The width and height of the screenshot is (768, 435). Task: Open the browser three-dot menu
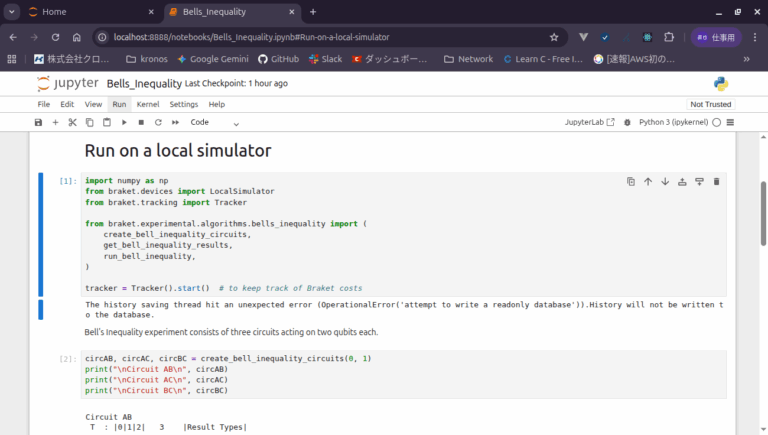(x=755, y=37)
